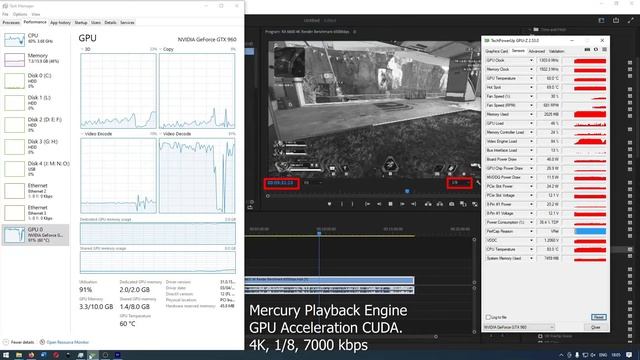Switch to Details tab in Task Manager
The width and height of the screenshot is (640, 360).
tap(110, 22)
